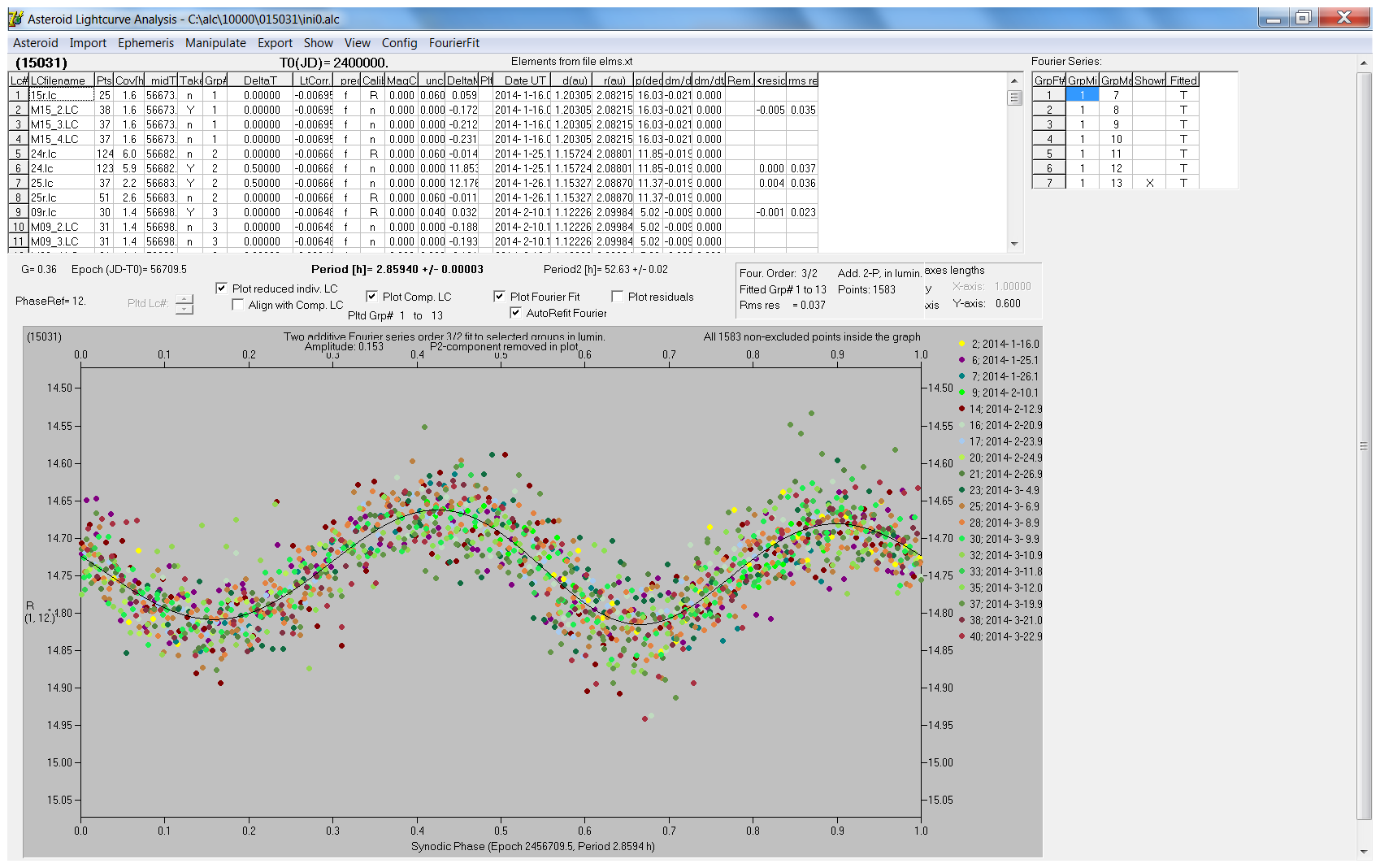
Task: Click main window scrollbar down arrow
Action: (x=1363, y=852)
